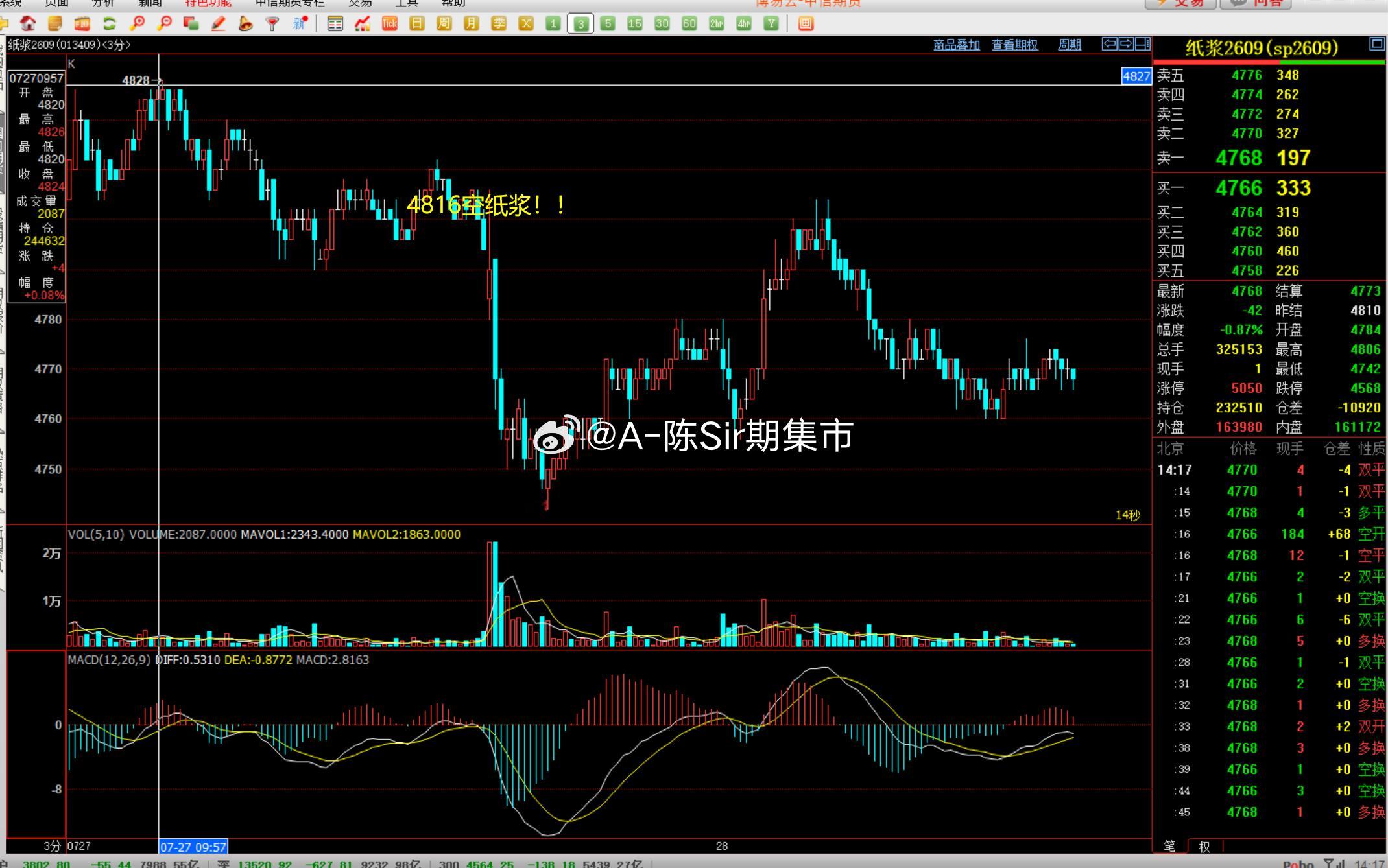Select the 14:17 tick row

point(1269,470)
